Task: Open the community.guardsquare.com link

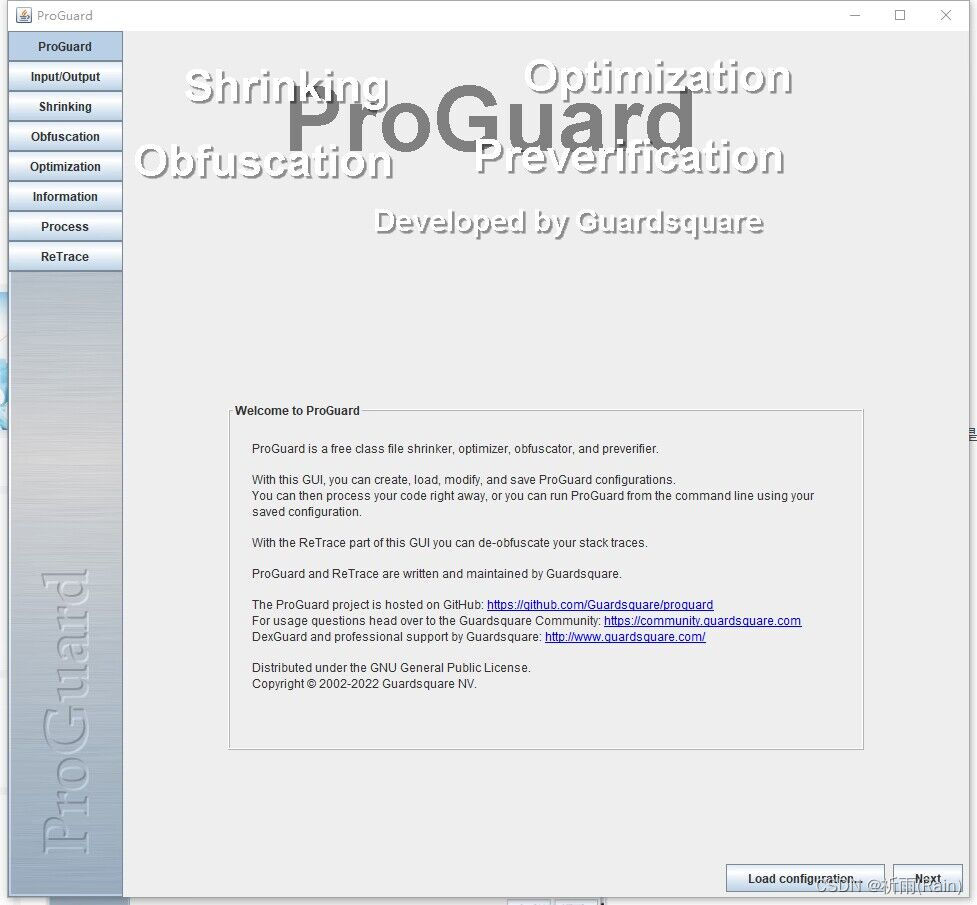Action: point(702,621)
